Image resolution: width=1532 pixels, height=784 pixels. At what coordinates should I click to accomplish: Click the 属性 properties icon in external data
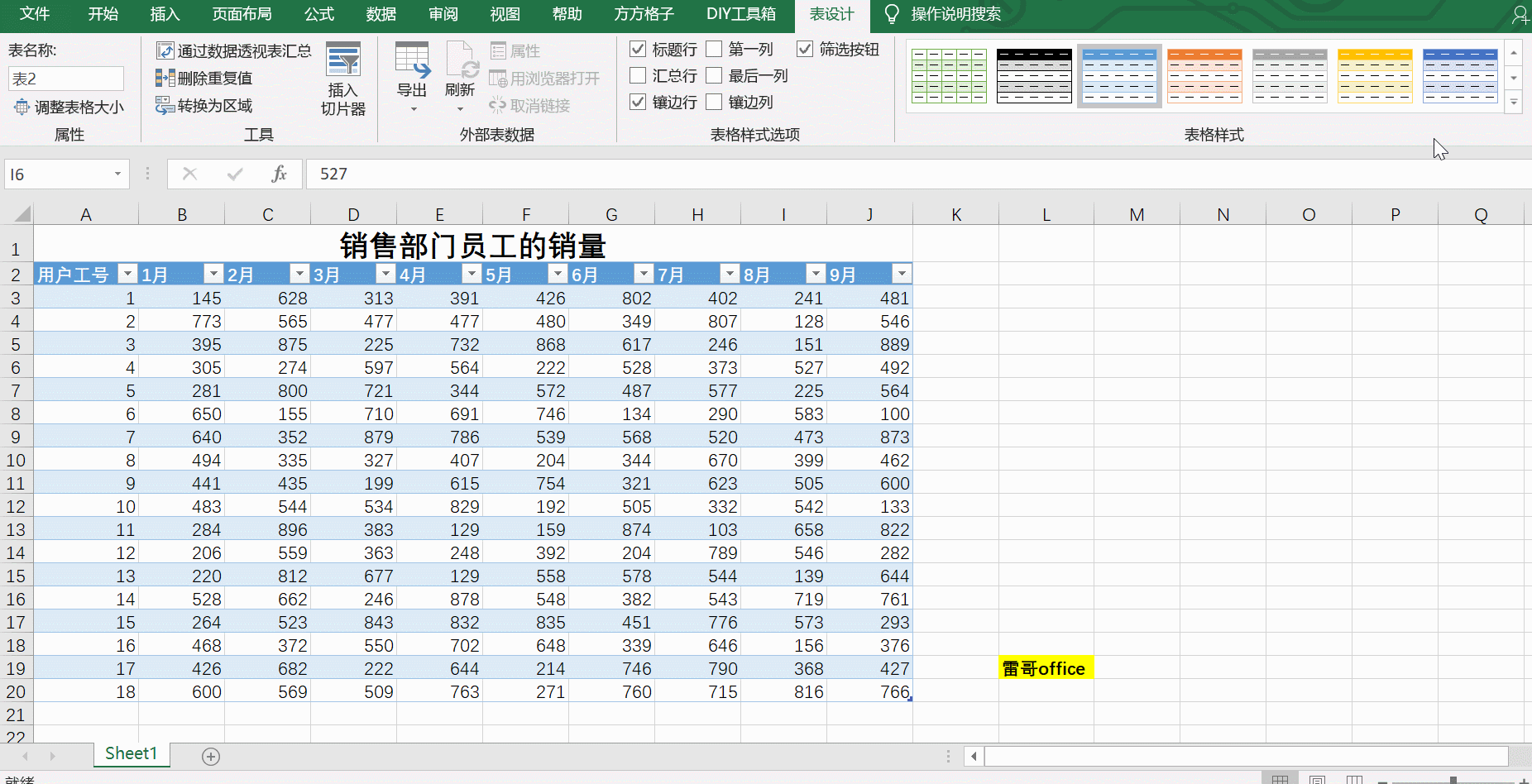pos(498,51)
